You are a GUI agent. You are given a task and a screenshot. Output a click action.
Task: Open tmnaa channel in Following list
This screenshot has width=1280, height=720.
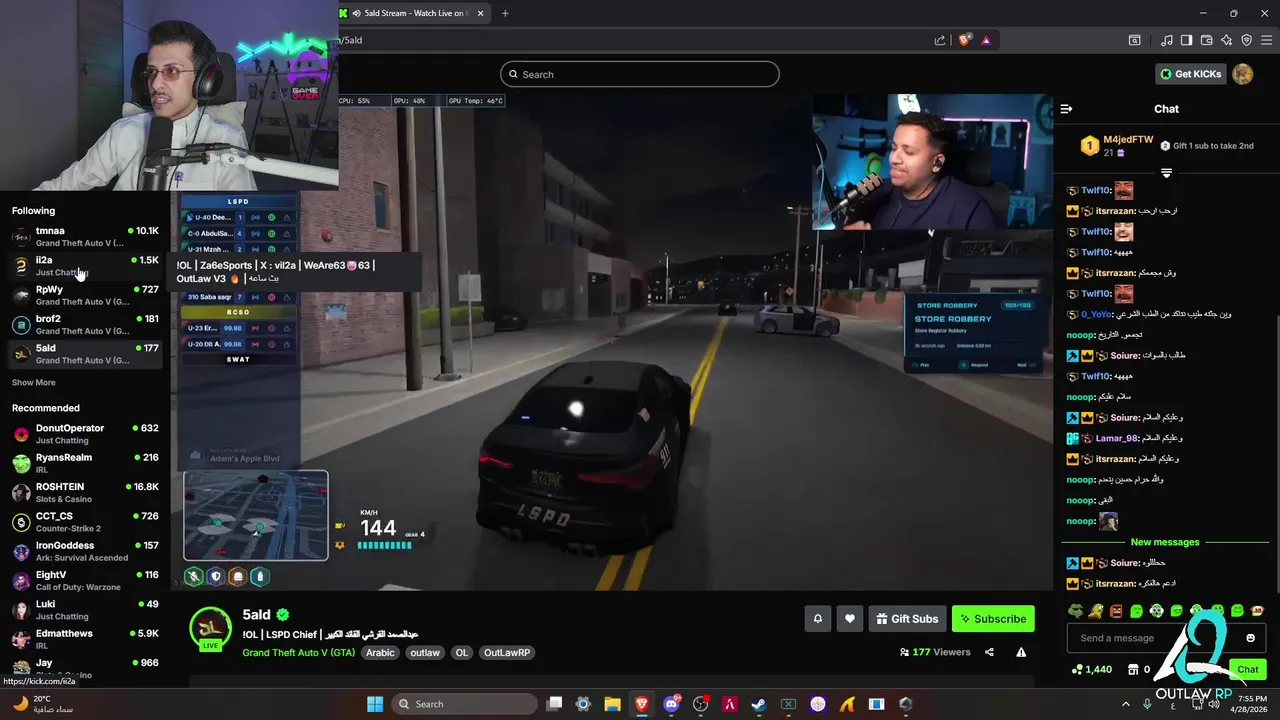(x=85, y=236)
